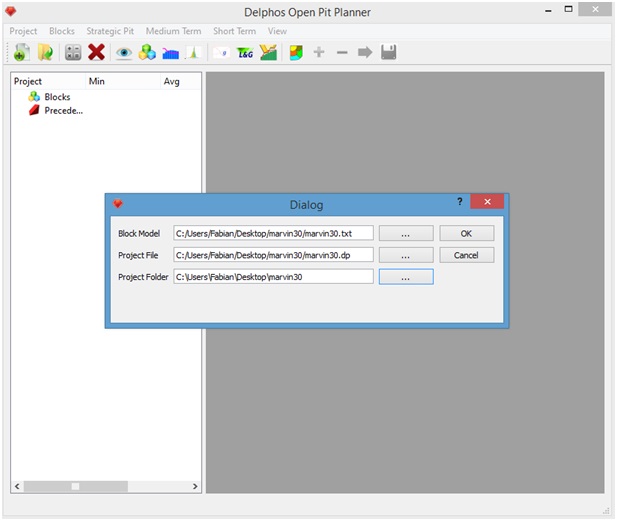Screen dimensions: 617x521
Task: Open the Short Term menu
Action: (234, 31)
